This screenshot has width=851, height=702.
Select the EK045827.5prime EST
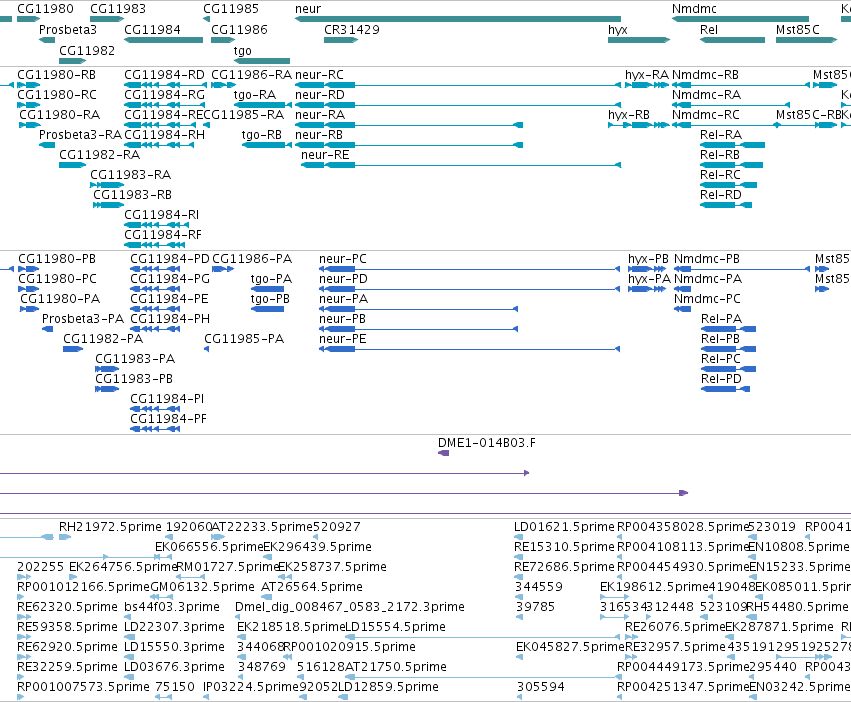click(519, 657)
